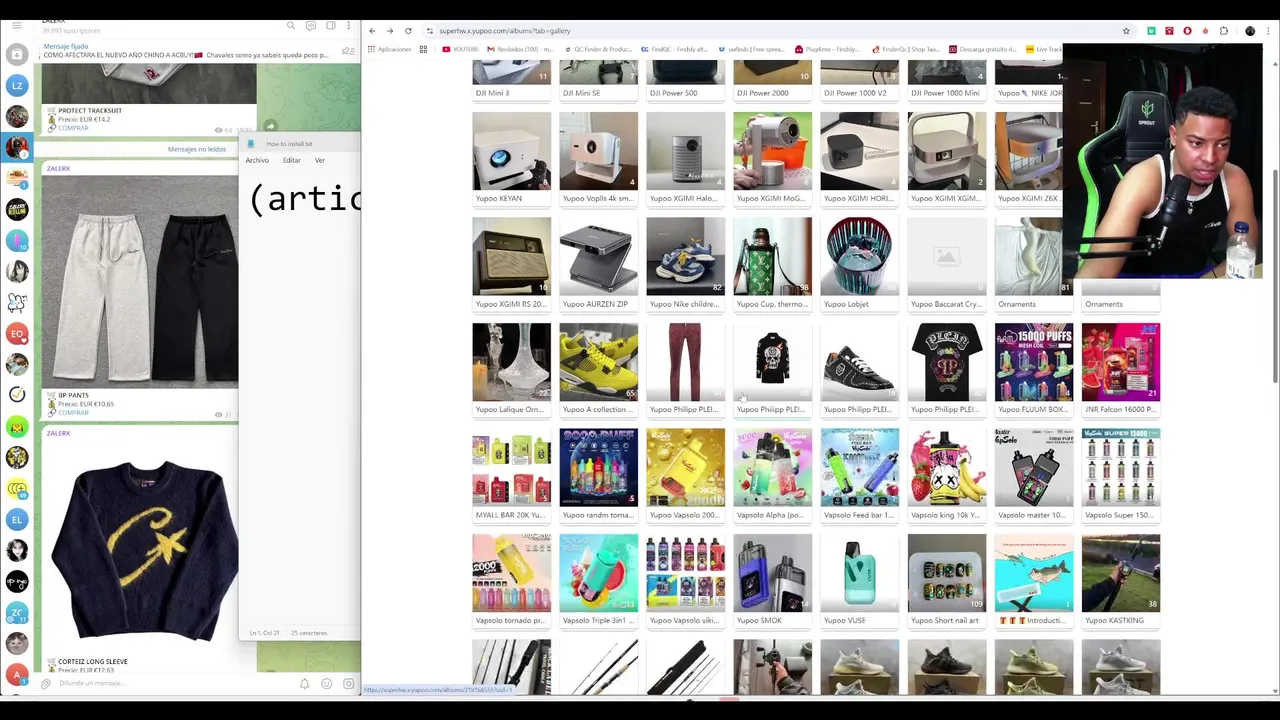Open the Yupoo FLUUM BOX album

[x=1034, y=369]
